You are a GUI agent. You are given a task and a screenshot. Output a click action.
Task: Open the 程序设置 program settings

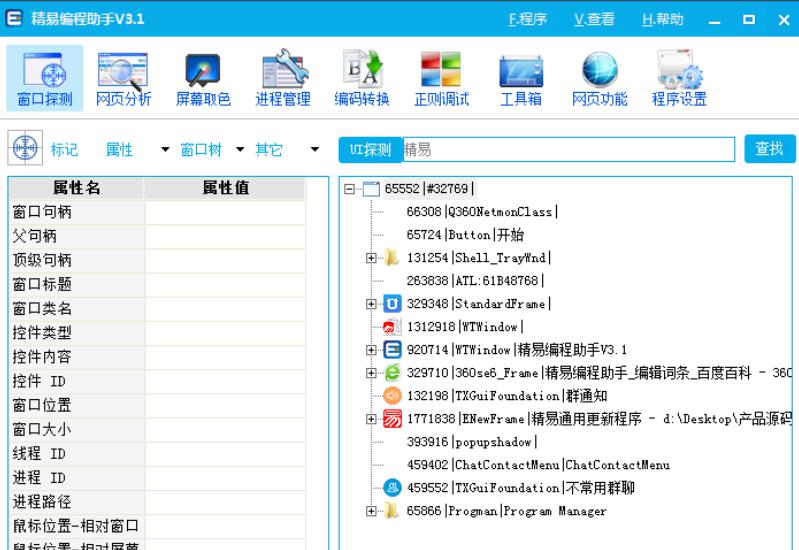click(679, 78)
